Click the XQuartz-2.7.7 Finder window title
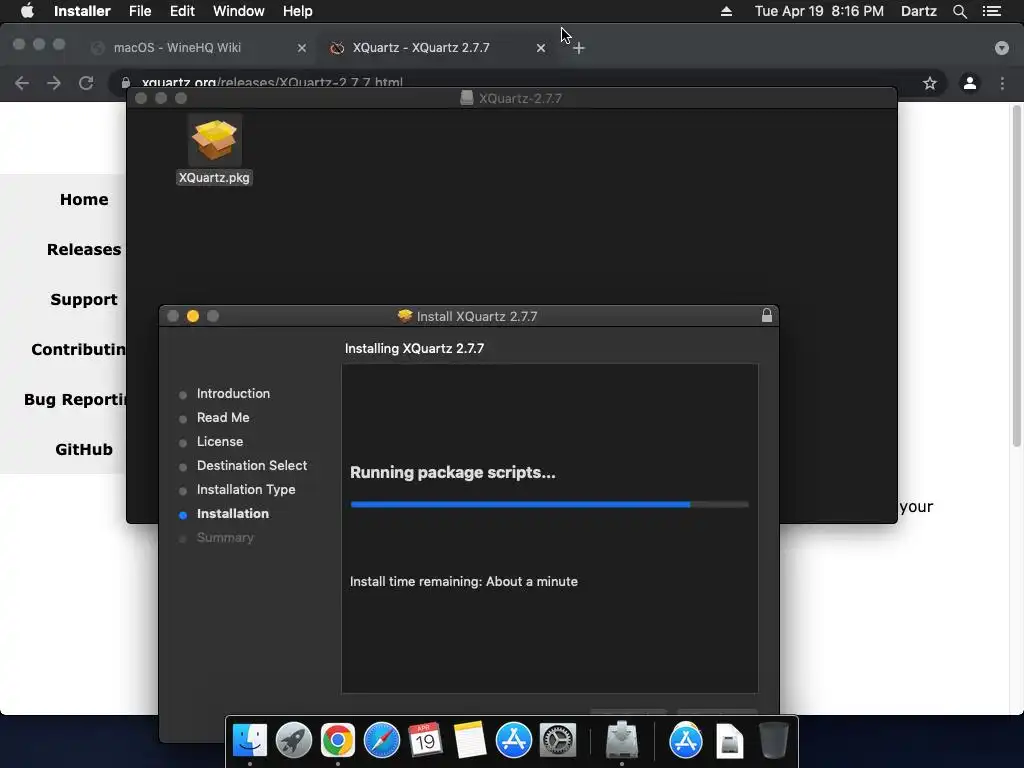Viewport: 1024px width, 768px height. pyautogui.click(x=520, y=98)
